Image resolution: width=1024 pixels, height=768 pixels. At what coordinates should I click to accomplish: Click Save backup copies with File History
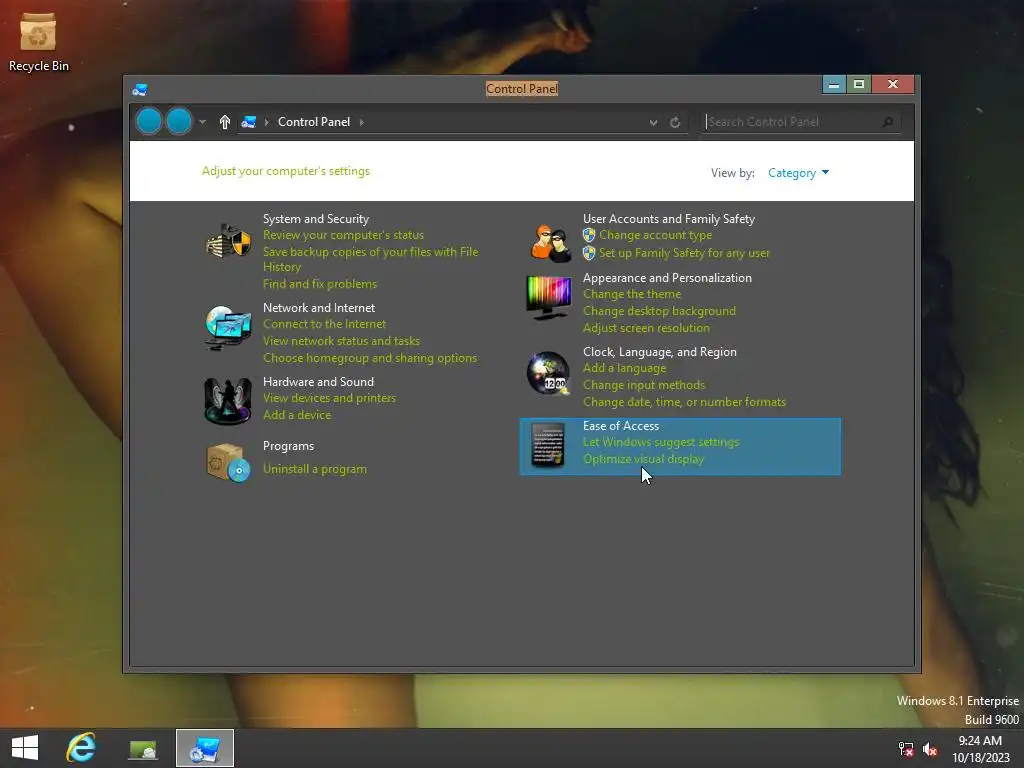[x=370, y=259]
